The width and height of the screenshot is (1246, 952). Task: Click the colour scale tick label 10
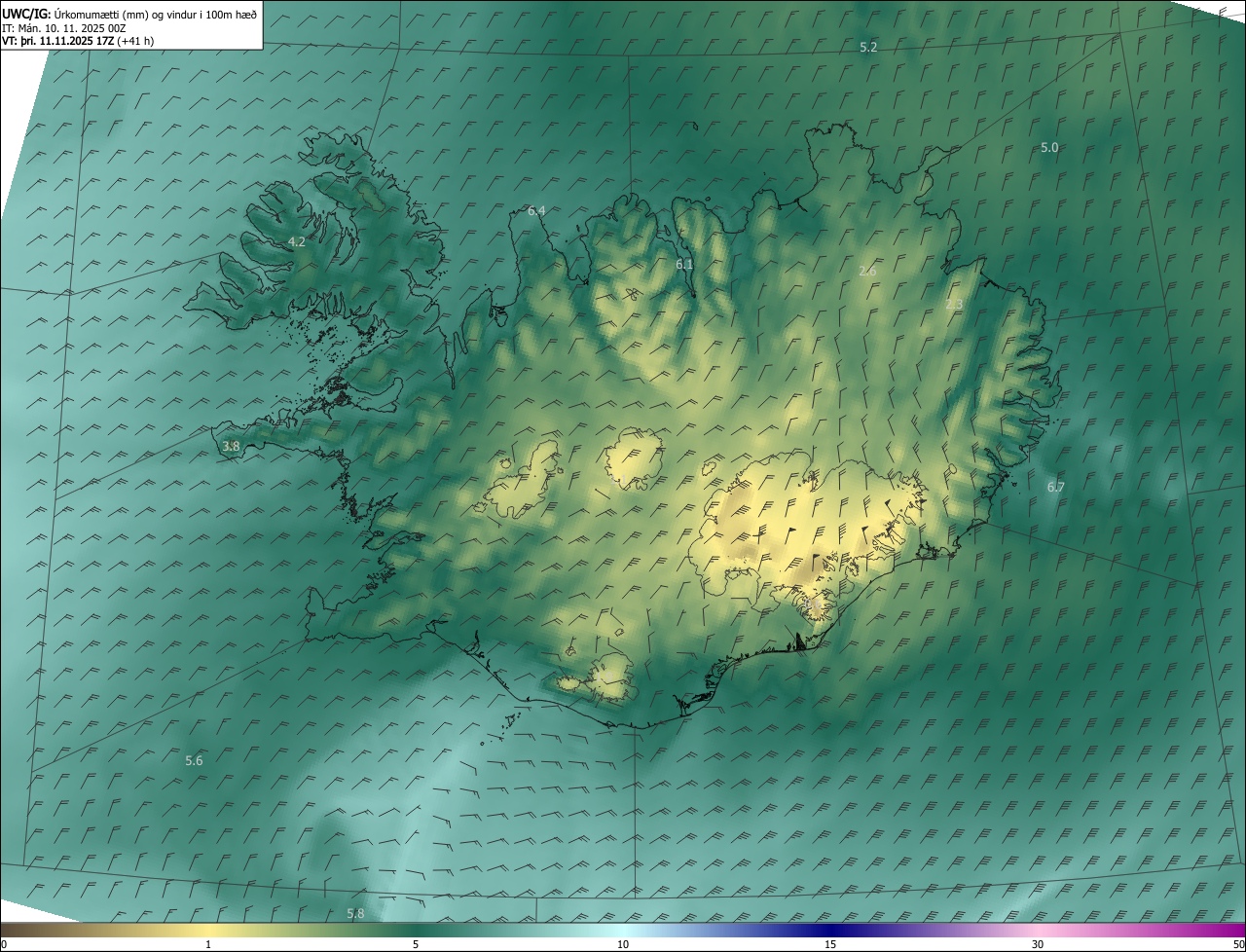(x=623, y=944)
